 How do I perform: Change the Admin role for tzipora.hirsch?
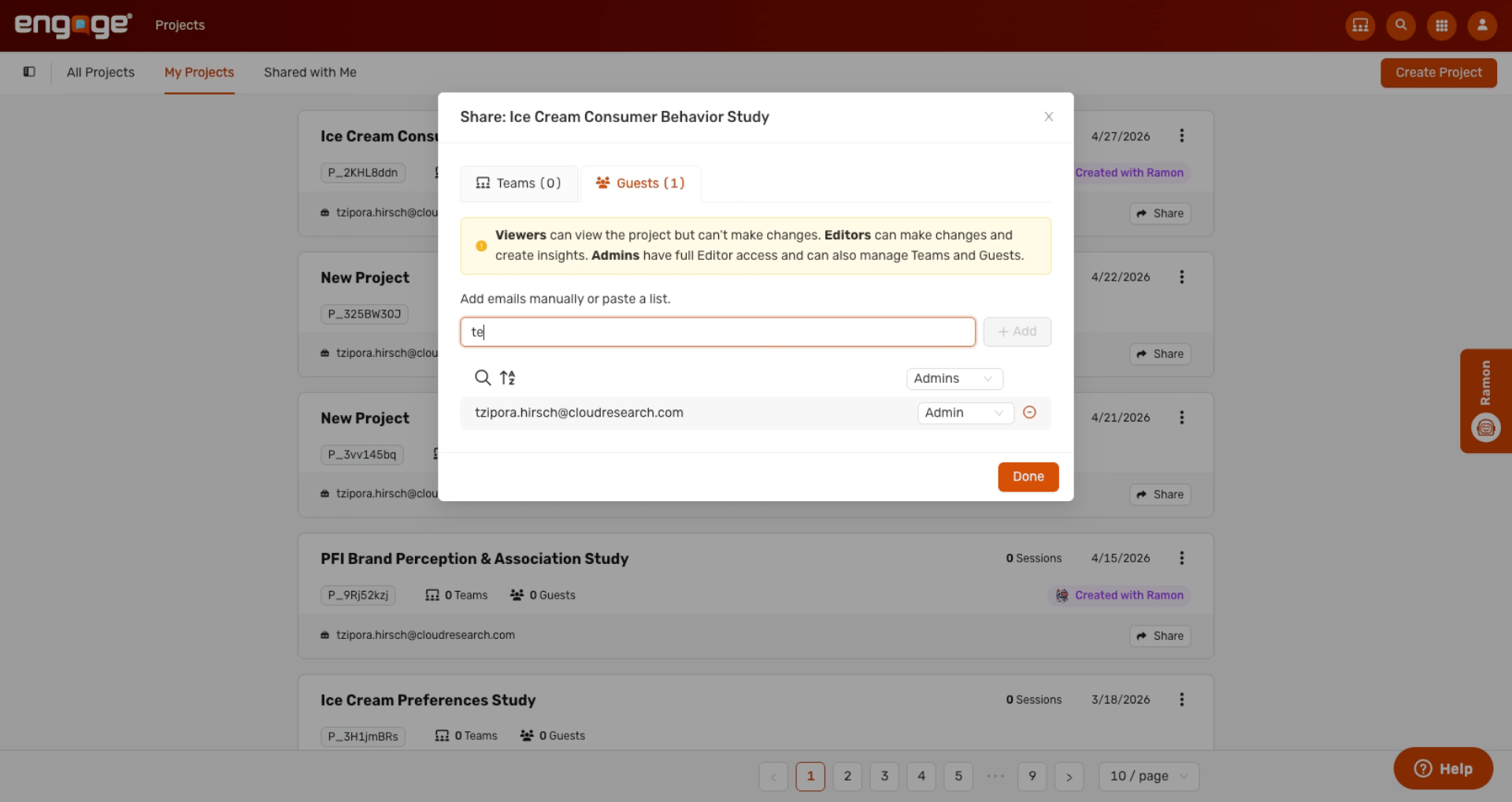[x=965, y=413]
